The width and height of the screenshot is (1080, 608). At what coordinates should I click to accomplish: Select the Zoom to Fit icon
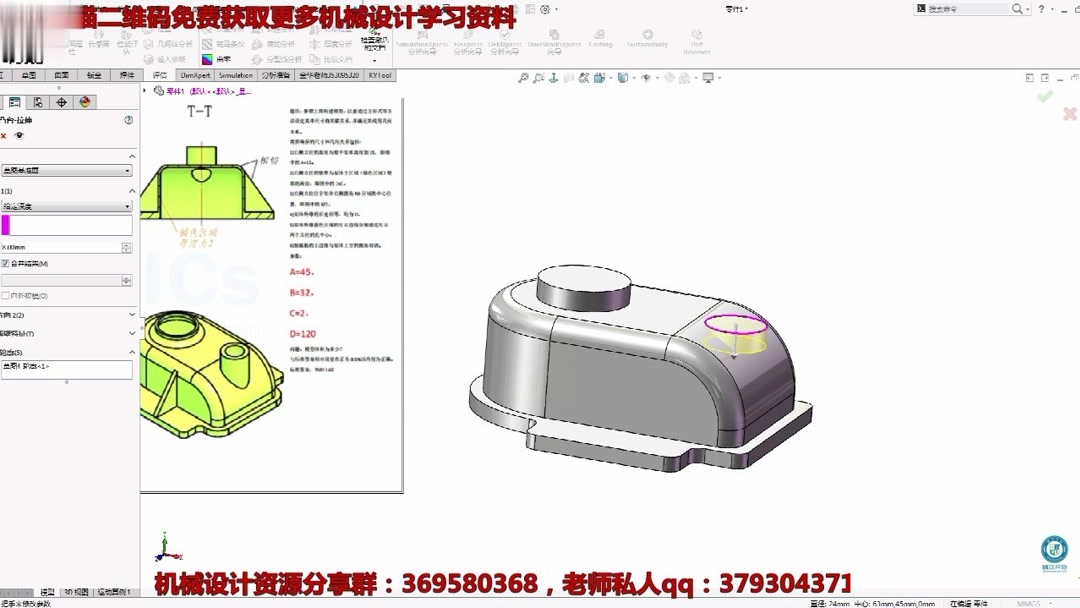524,77
